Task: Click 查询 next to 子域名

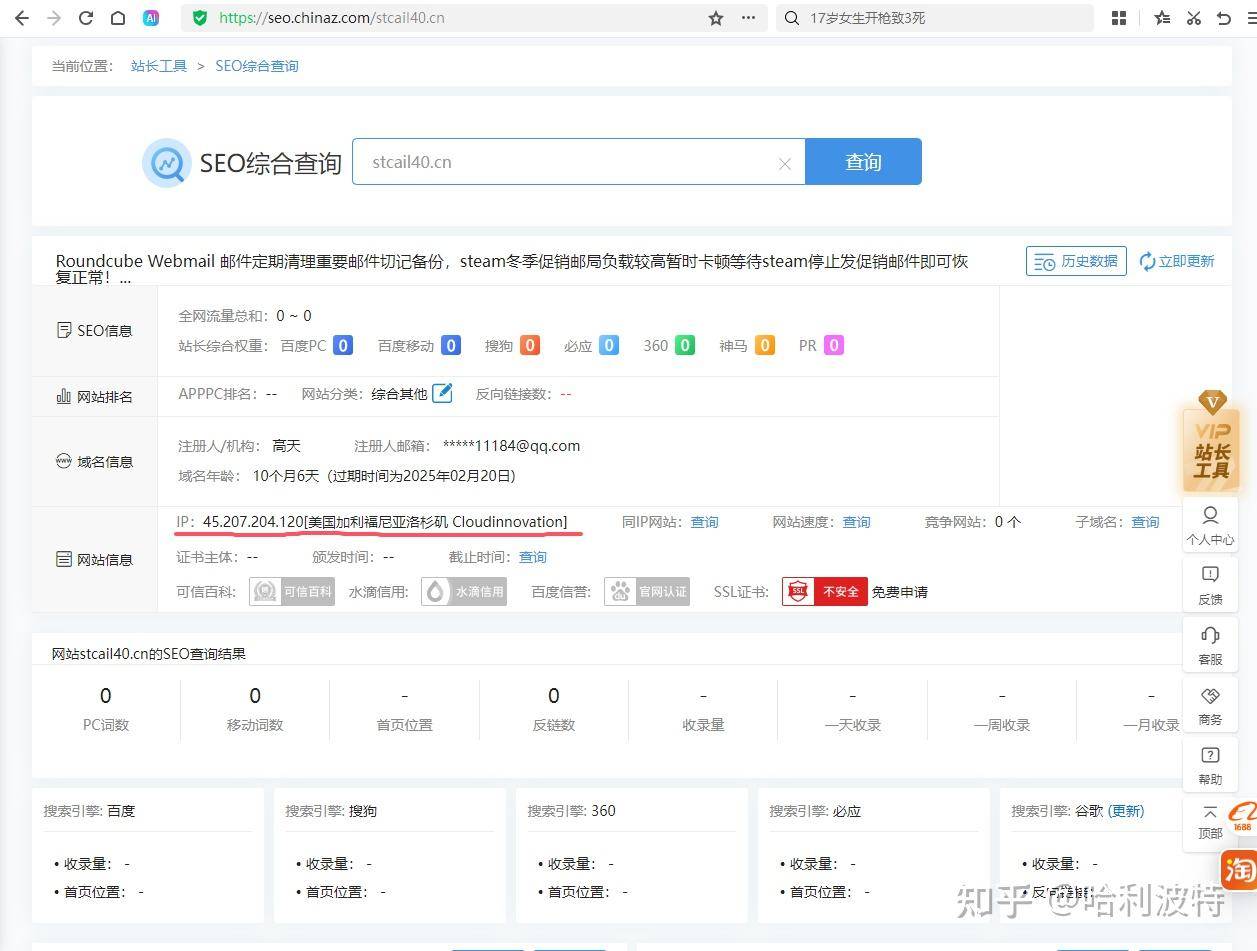Action: (x=1145, y=522)
